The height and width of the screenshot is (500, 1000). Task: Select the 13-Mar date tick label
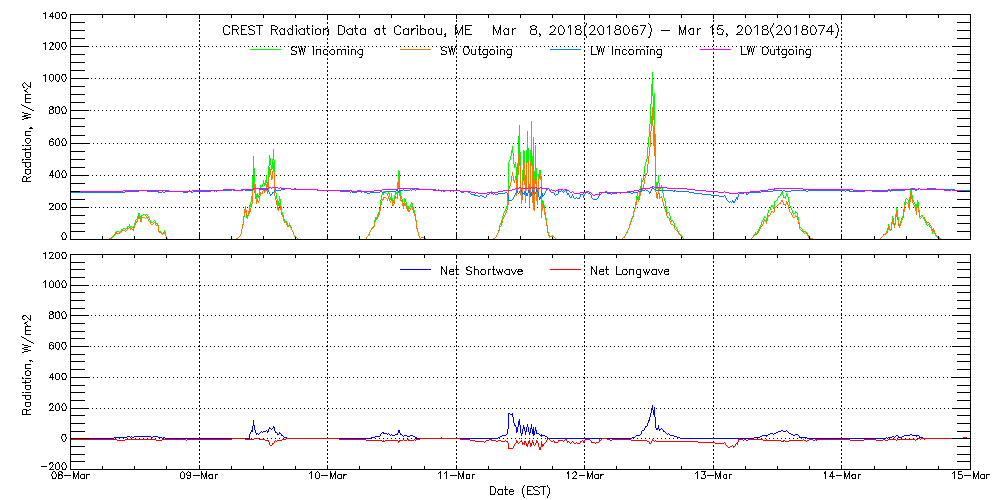tap(713, 475)
